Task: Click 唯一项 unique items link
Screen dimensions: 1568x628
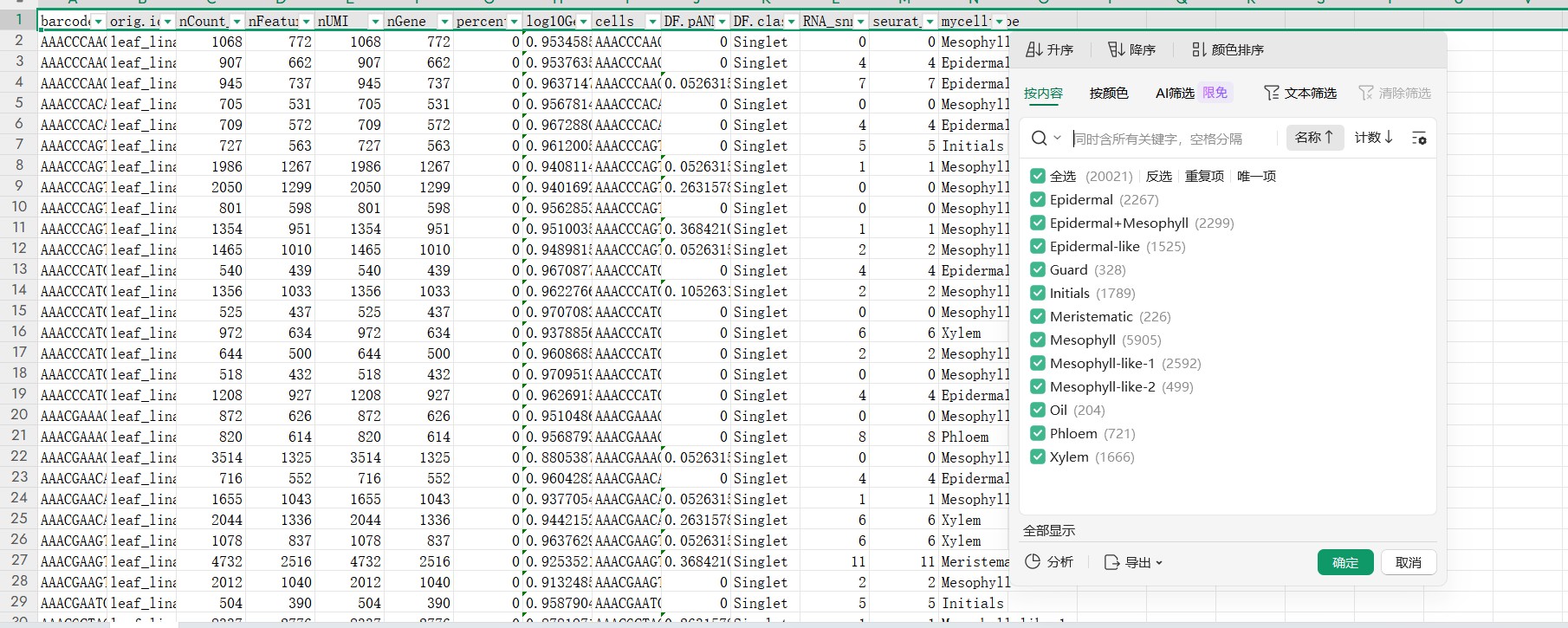Action: click(x=1256, y=176)
